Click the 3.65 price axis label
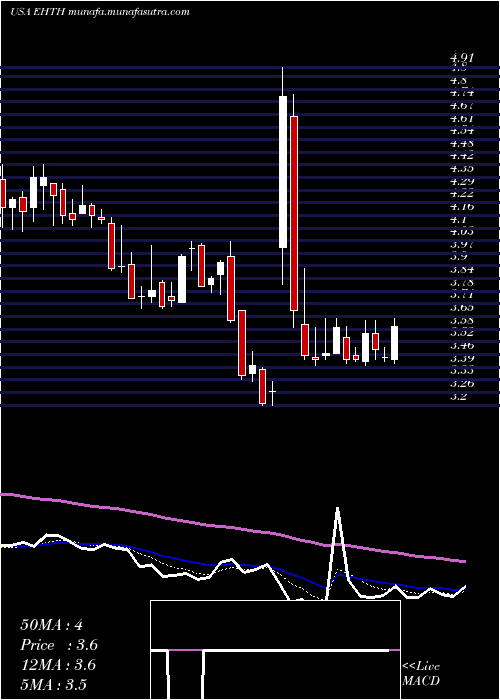The image size is (500, 700). [462, 308]
